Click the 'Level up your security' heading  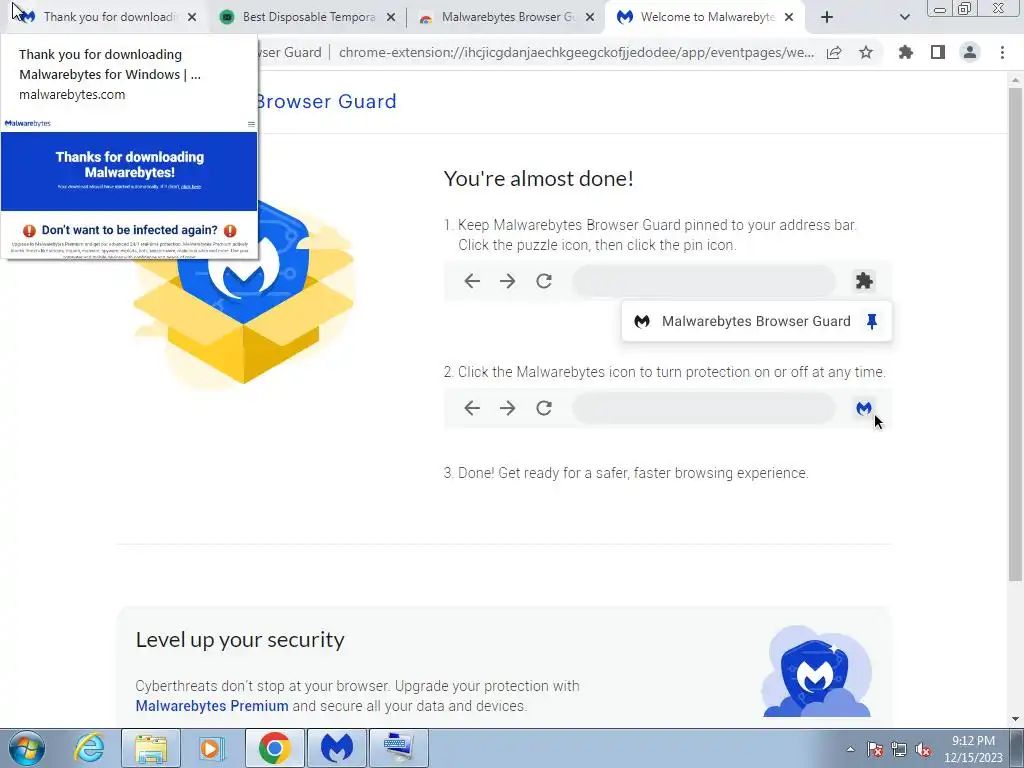click(x=240, y=639)
